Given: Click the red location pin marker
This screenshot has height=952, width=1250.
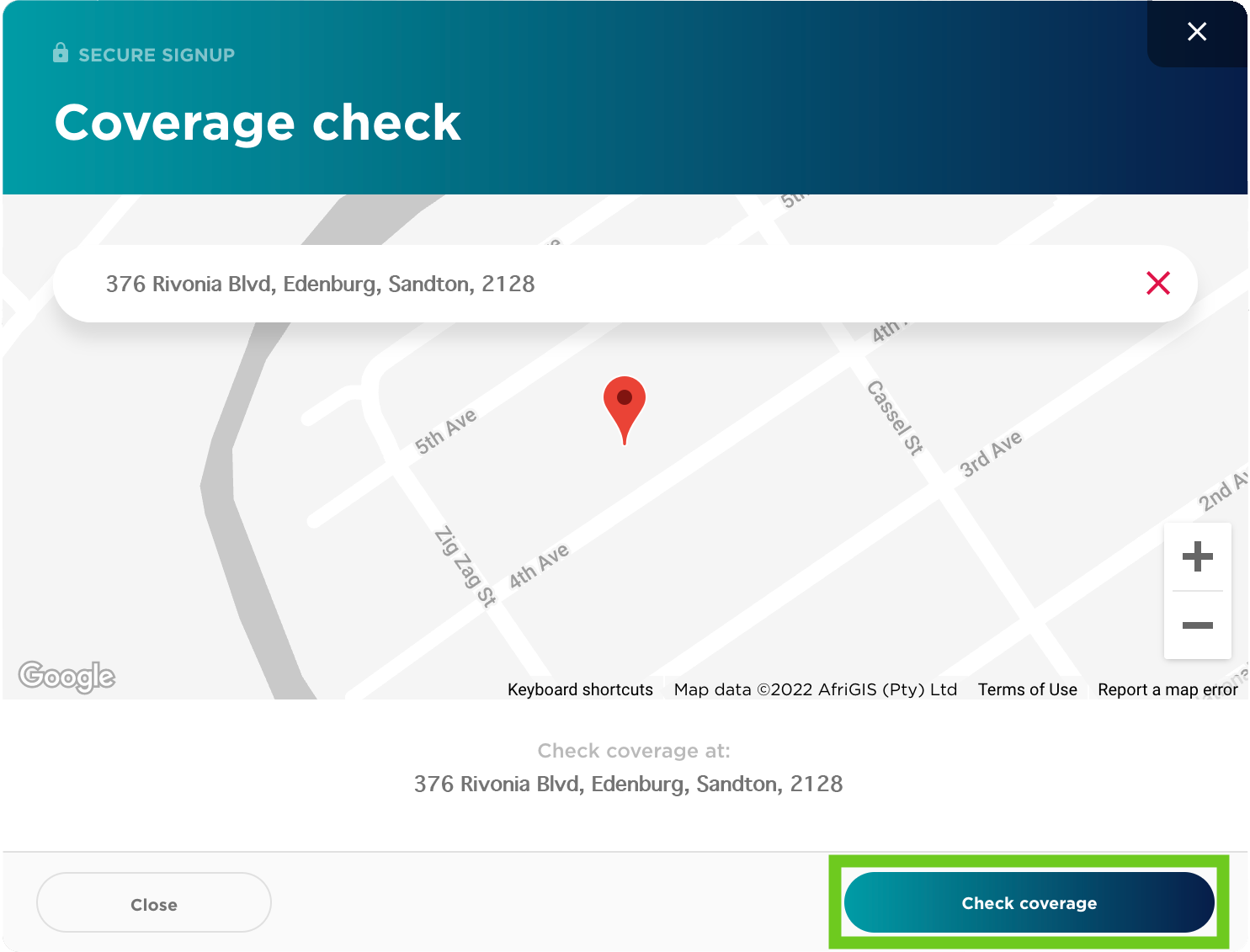Looking at the screenshot, I should 625,406.
